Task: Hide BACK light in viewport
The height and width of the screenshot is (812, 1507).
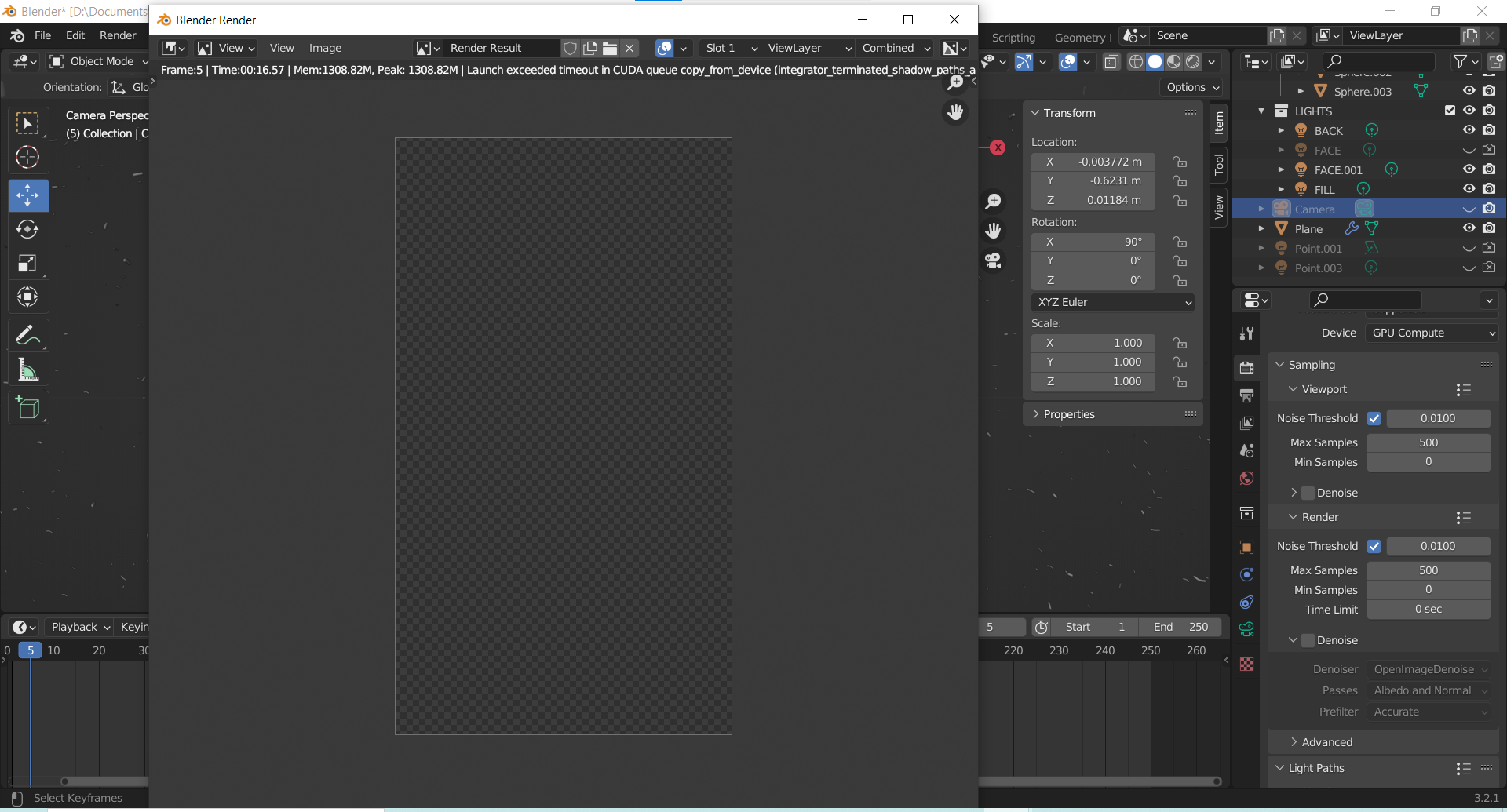Action: 1469,130
